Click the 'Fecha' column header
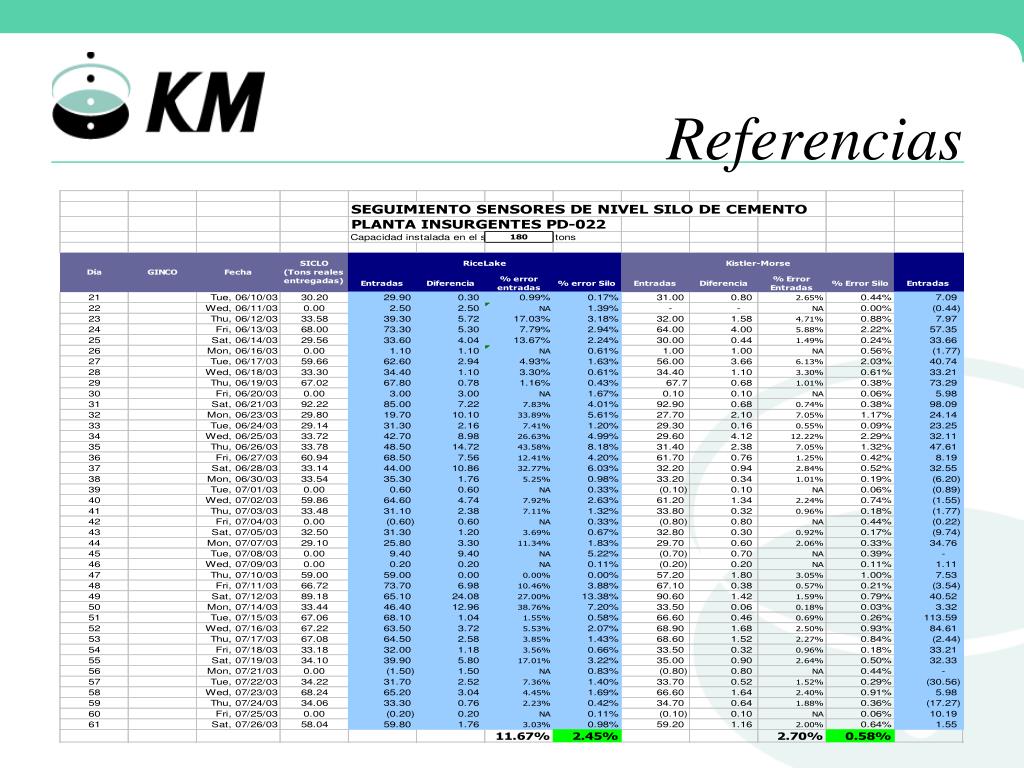The image size is (1024, 768). point(238,272)
